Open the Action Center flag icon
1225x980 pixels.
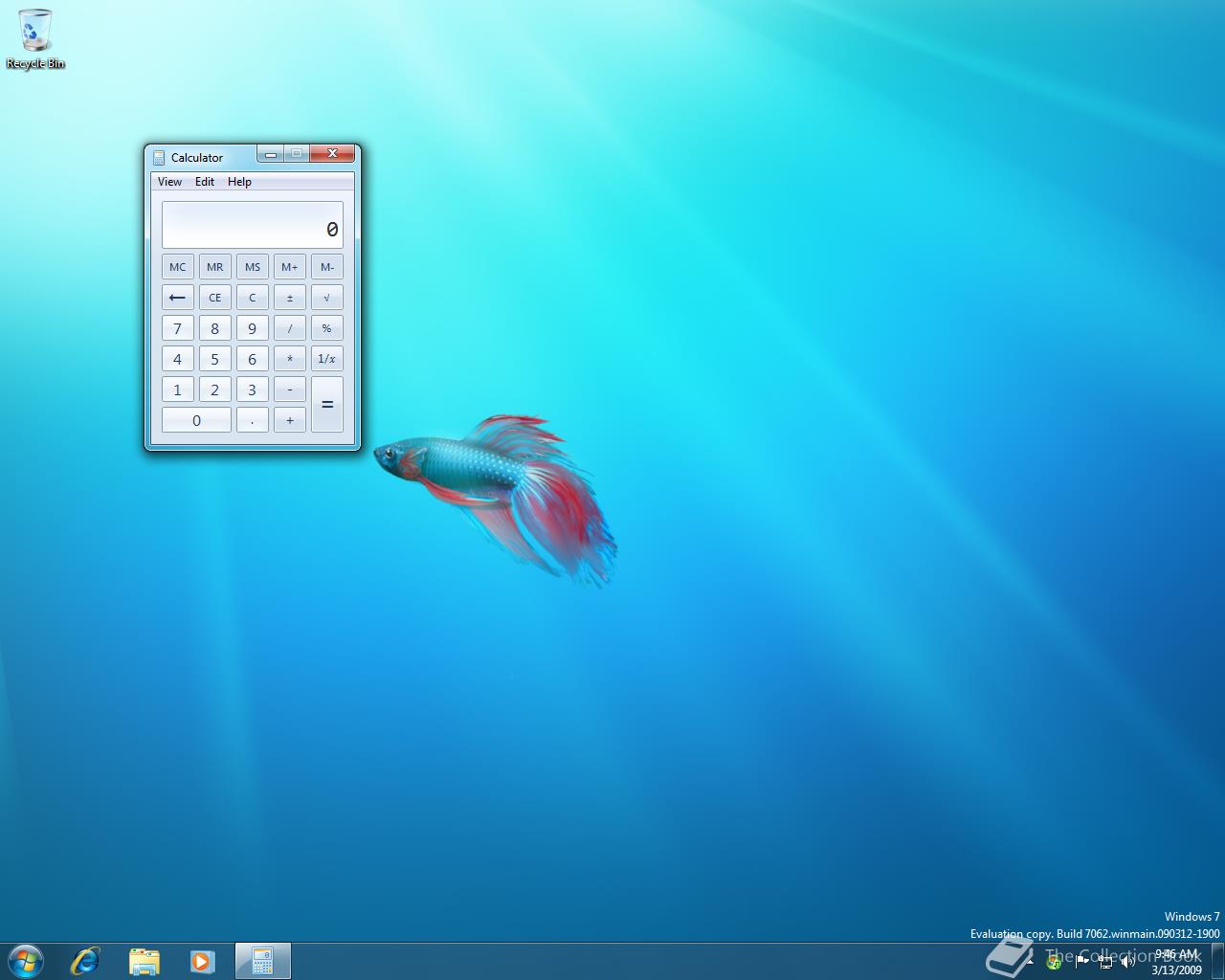pyautogui.click(x=1081, y=961)
